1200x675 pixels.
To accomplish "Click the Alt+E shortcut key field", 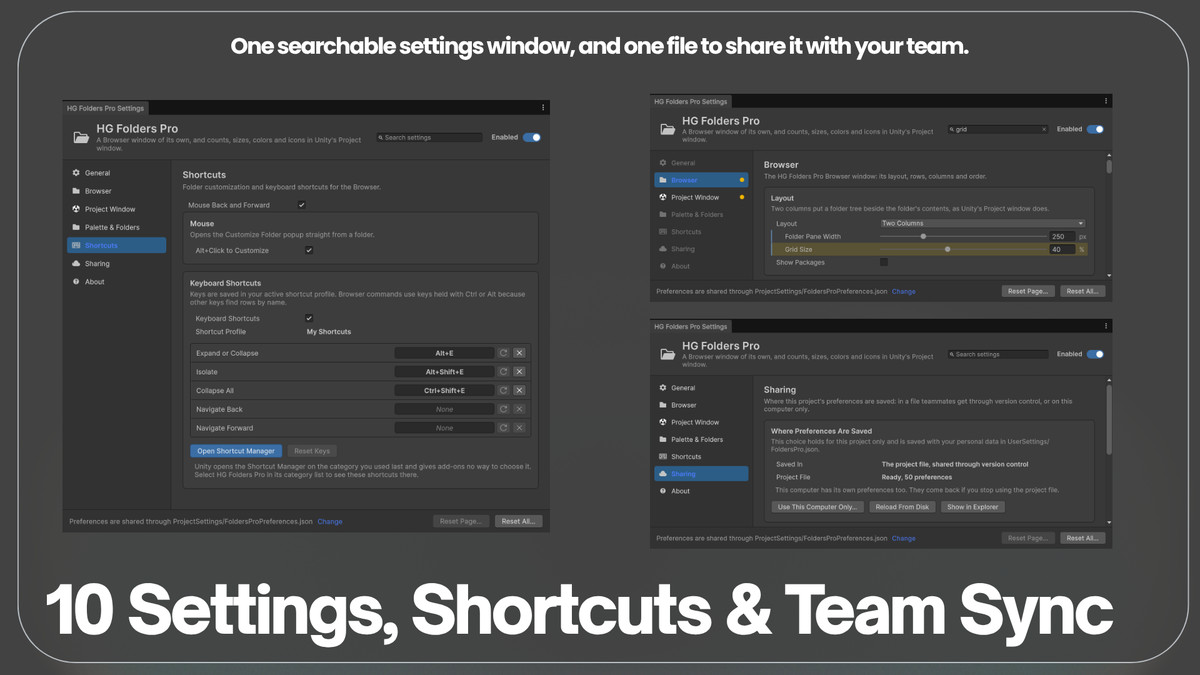I will pos(444,353).
